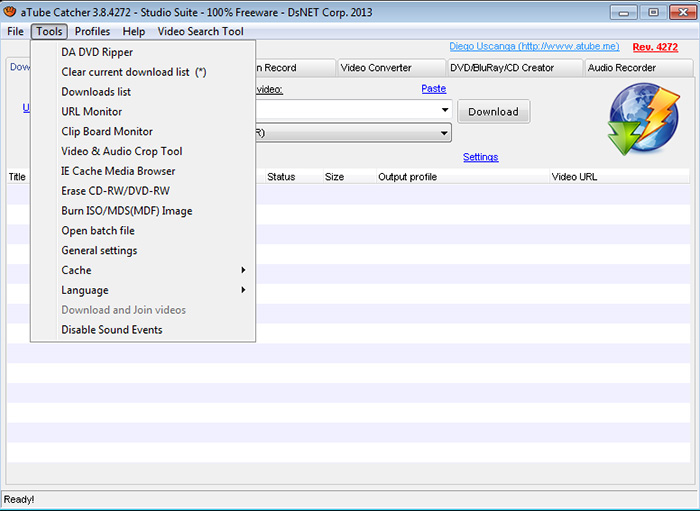Open Video Search Tool menu

(x=200, y=32)
